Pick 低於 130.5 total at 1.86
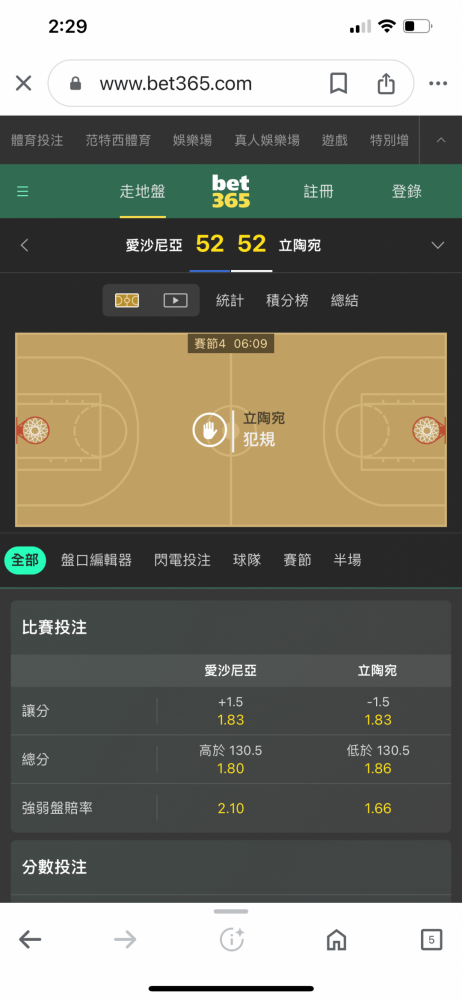The height and width of the screenshot is (1000, 462). click(377, 760)
